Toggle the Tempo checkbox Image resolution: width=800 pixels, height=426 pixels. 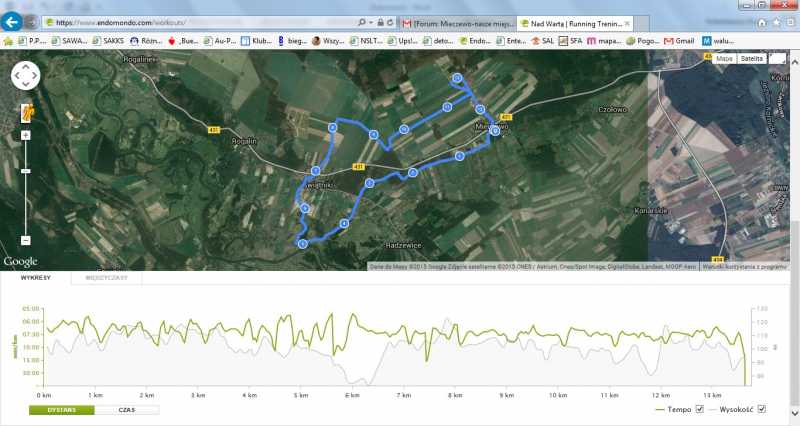pyautogui.click(x=700, y=409)
